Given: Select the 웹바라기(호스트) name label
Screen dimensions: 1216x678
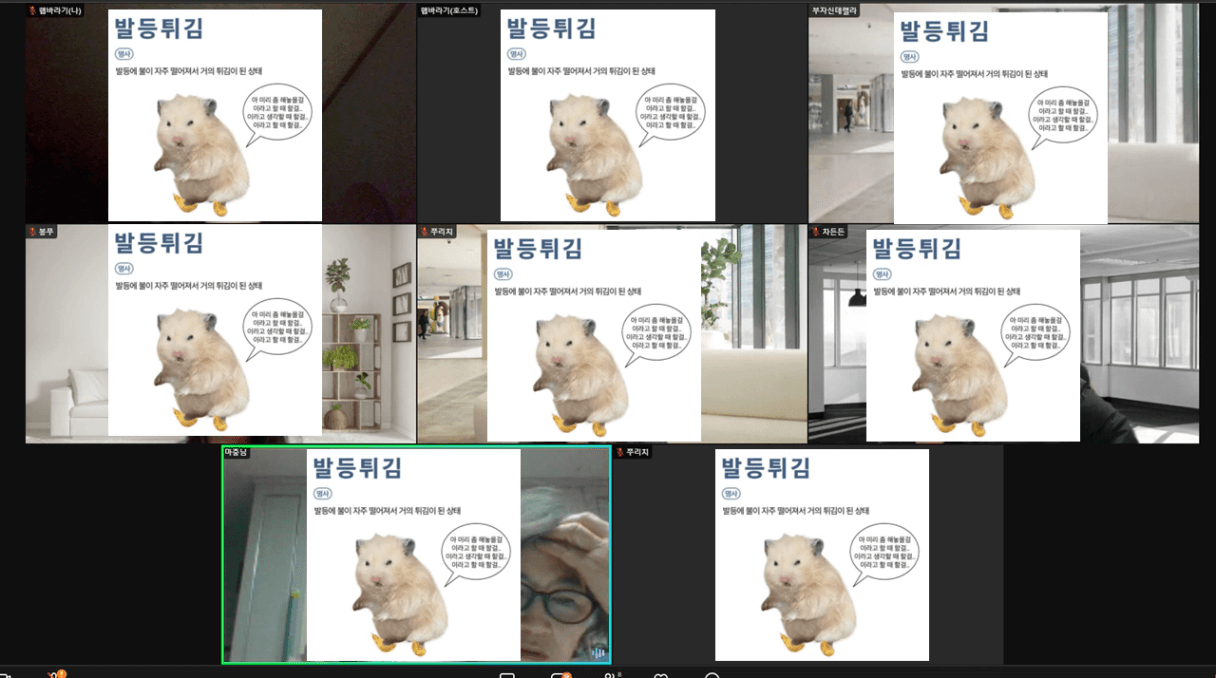Looking at the screenshot, I should click(450, 10).
